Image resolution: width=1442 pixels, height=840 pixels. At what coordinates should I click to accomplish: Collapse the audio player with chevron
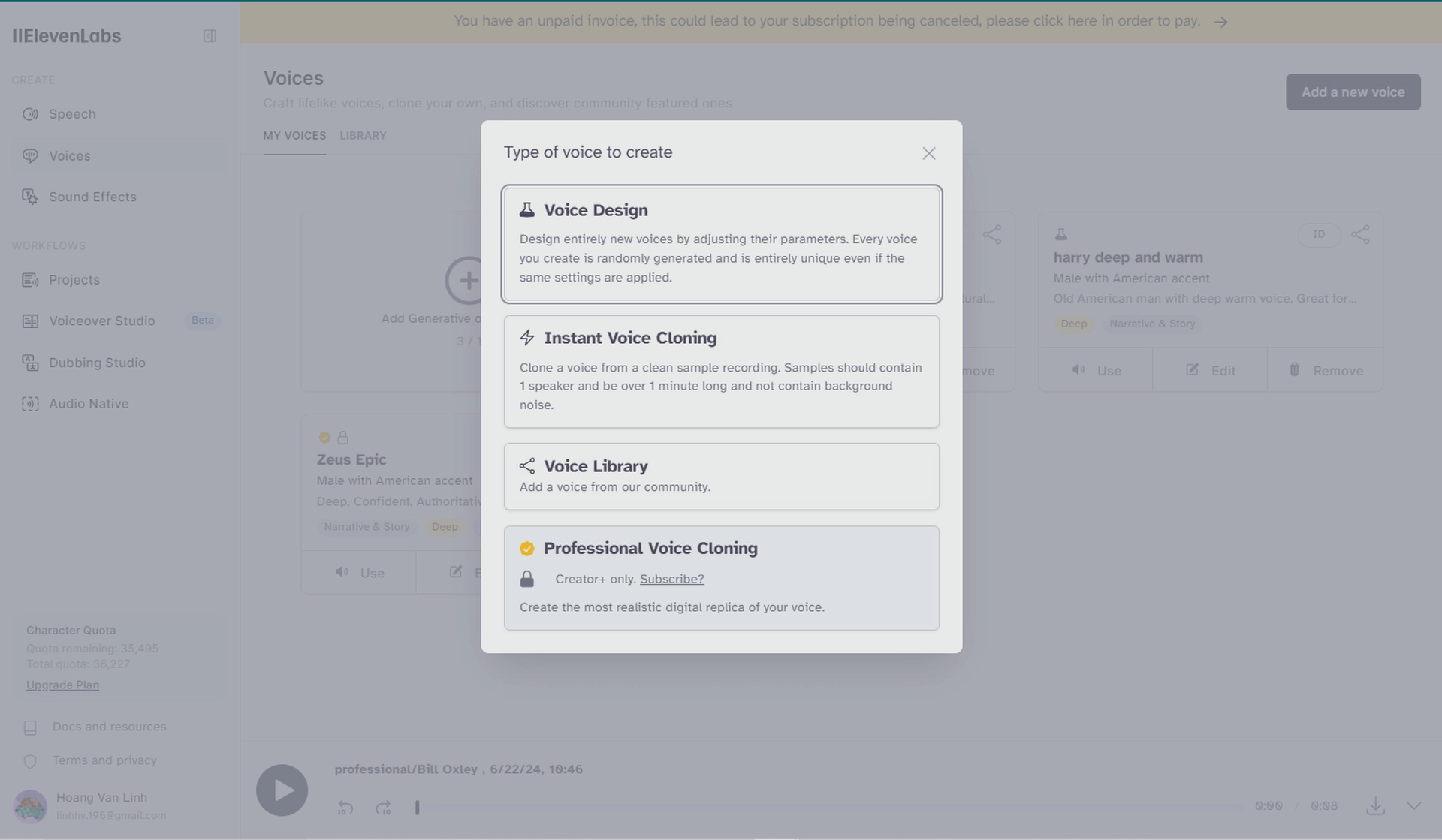[x=1413, y=805]
